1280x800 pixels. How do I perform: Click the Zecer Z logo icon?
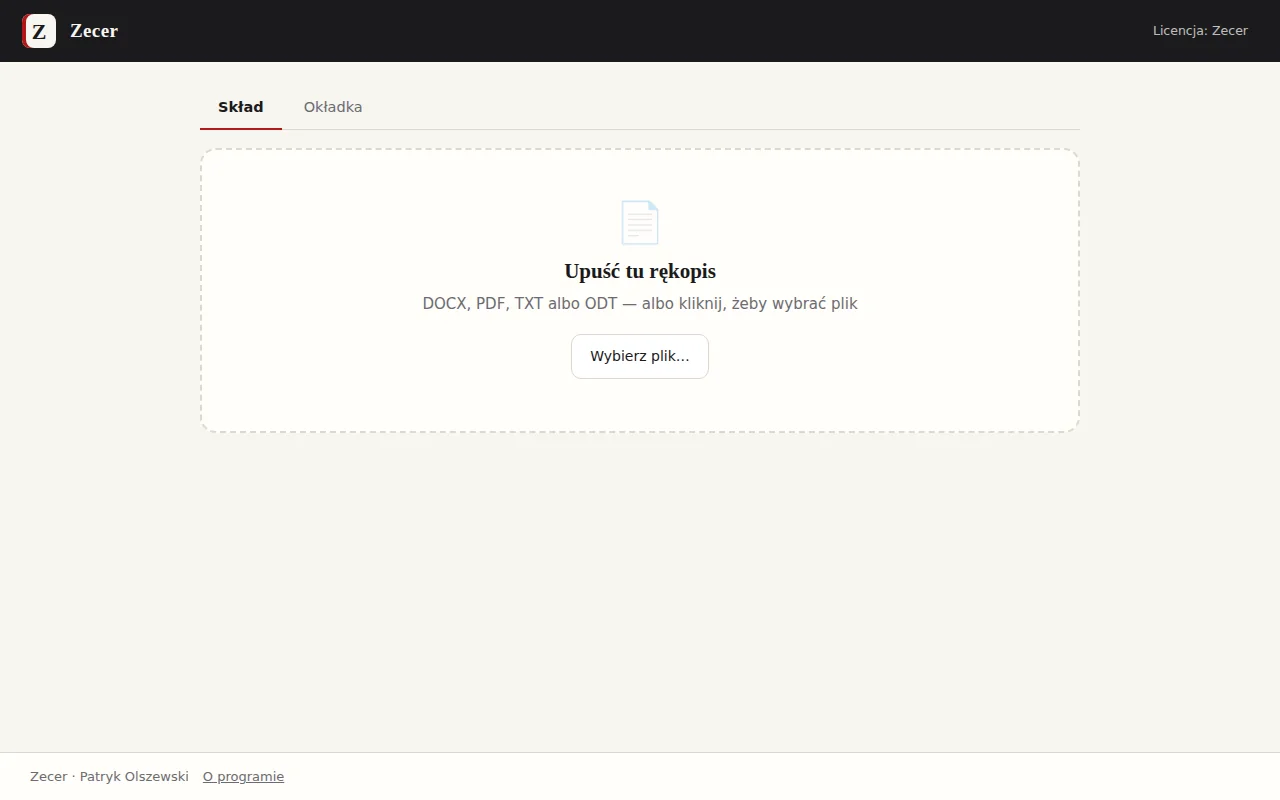point(39,31)
